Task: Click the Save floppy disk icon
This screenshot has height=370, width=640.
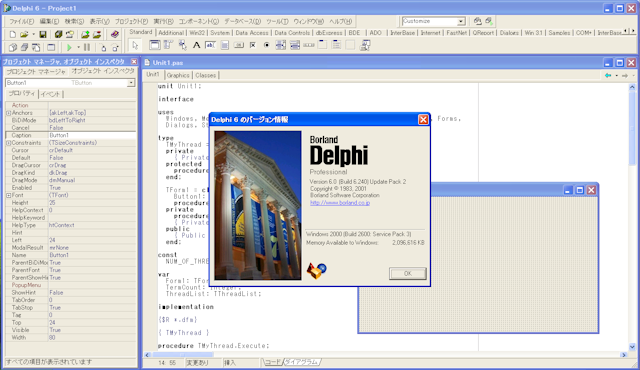Action: click(x=43, y=35)
